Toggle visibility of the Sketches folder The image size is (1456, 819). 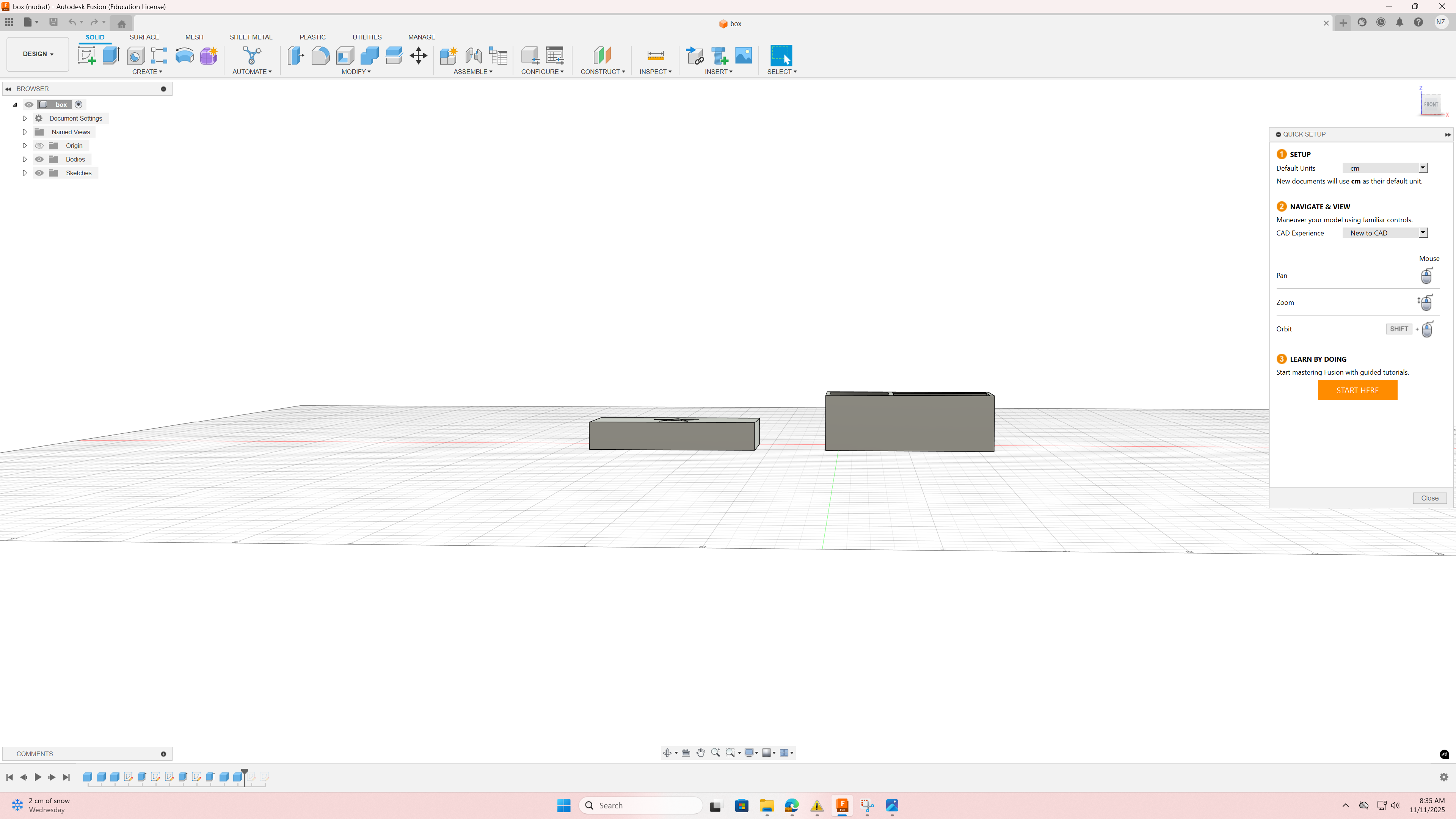point(39,173)
